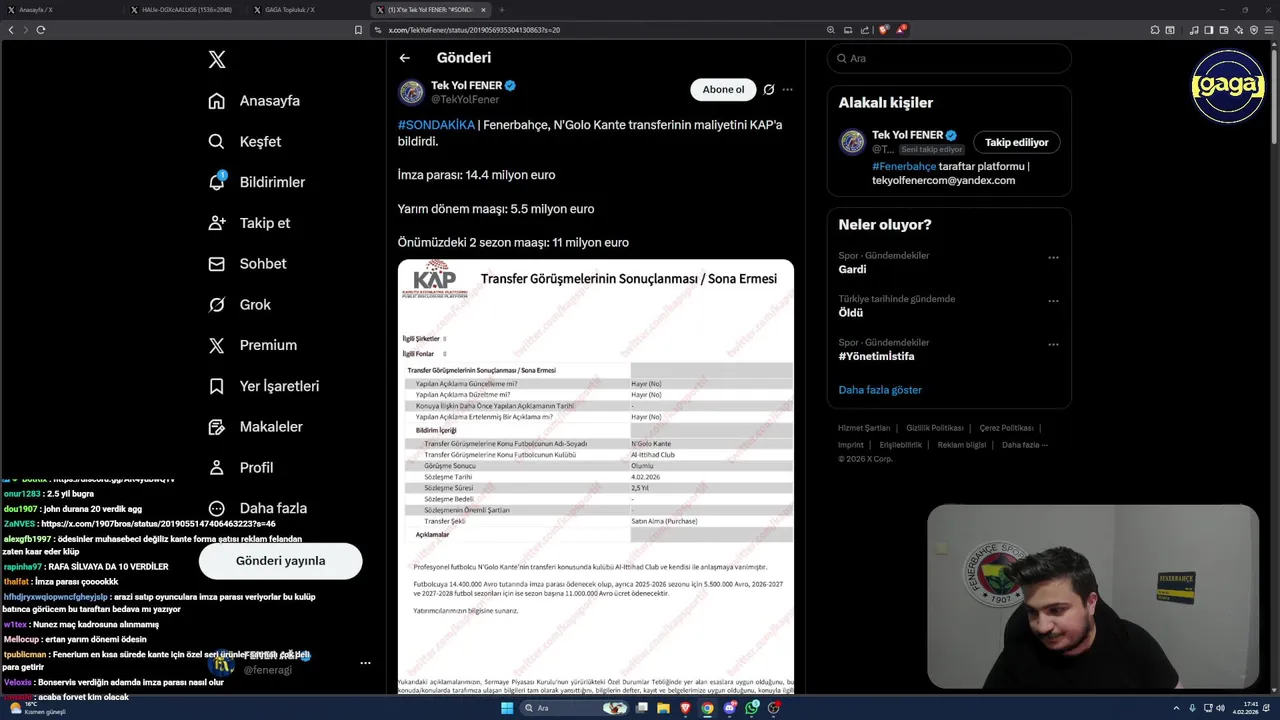The width and height of the screenshot is (1280, 720).
Task: Focus the Ara search field
Action: point(949,58)
